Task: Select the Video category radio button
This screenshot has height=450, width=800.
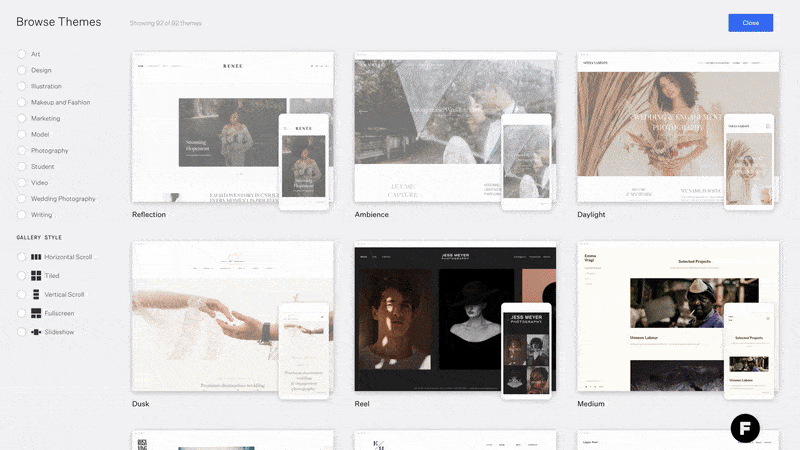Action: click(x=21, y=183)
